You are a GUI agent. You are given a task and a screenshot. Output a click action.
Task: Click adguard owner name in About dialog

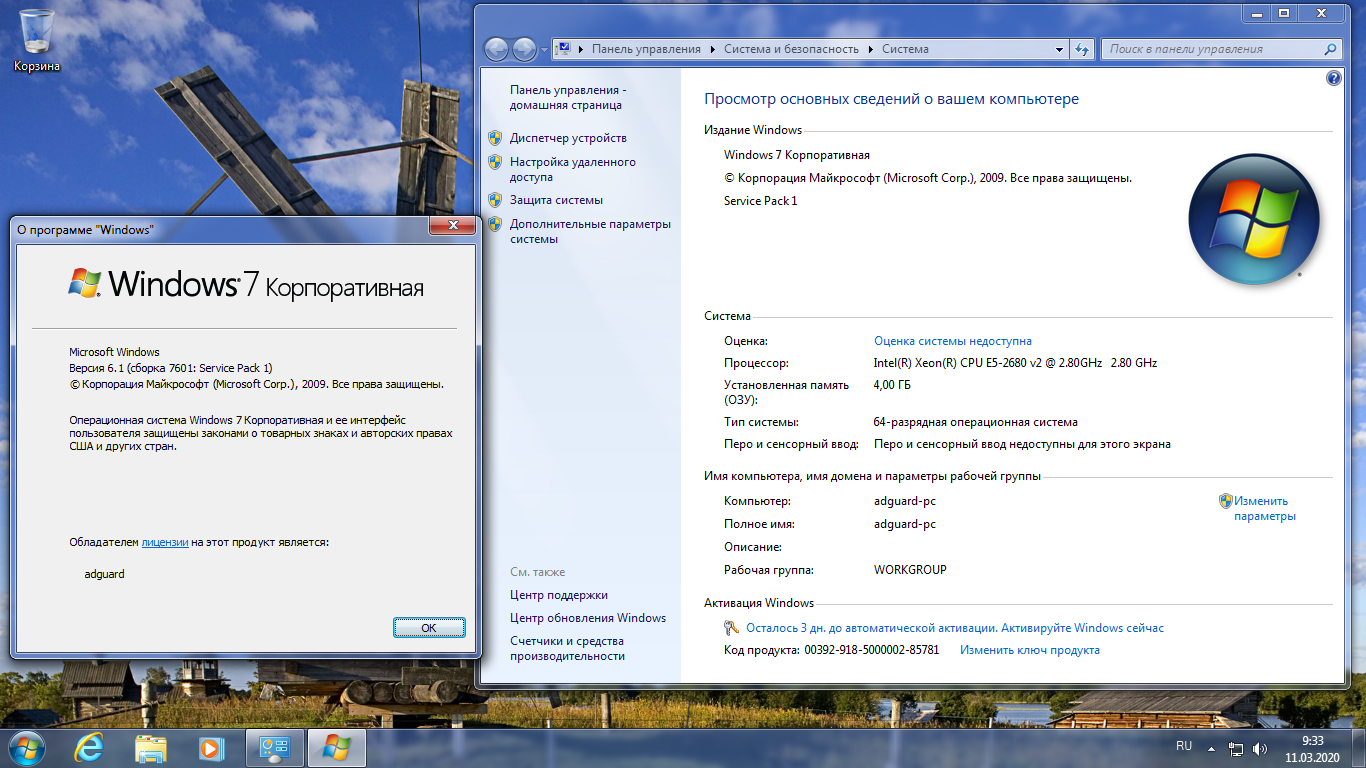(105, 574)
